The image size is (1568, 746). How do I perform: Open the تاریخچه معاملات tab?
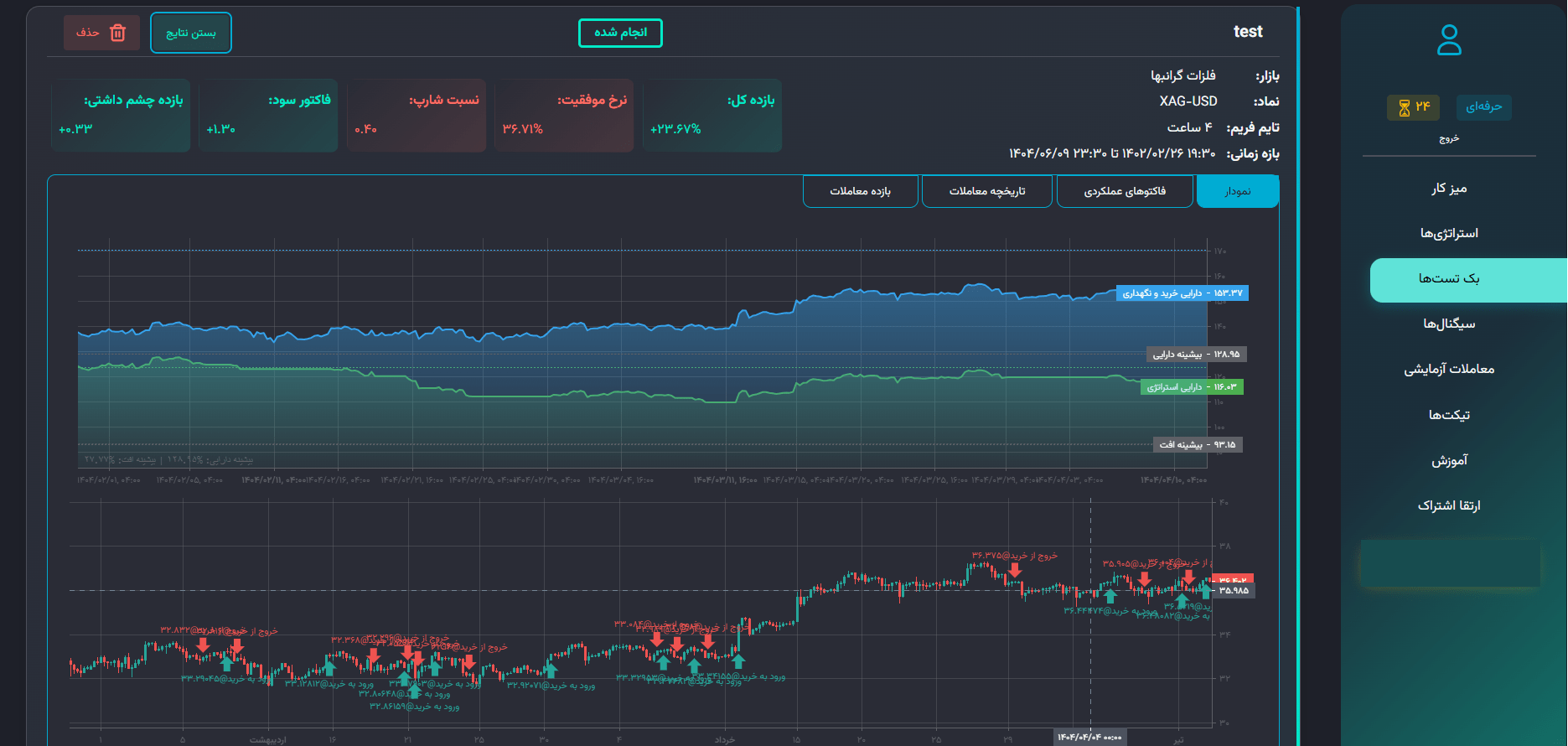pos(986,191)
